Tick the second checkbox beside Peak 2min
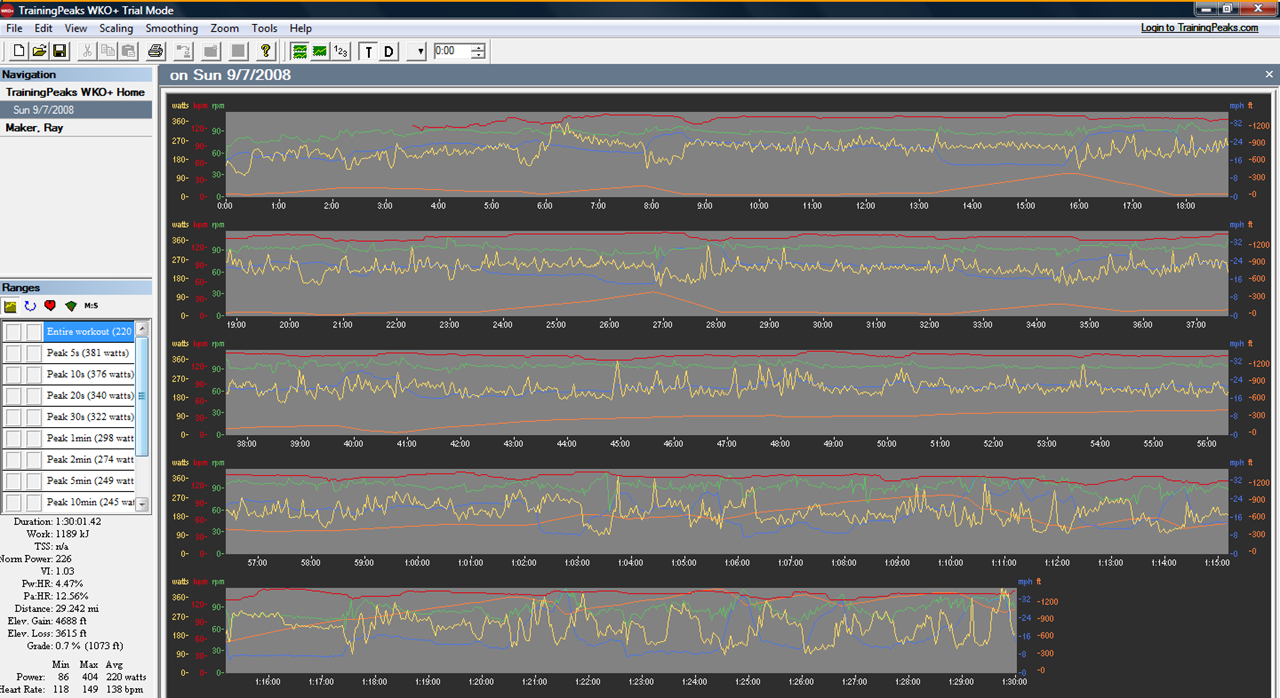The height and width of the screenshot is (698, 1280). tap(34, 459)
